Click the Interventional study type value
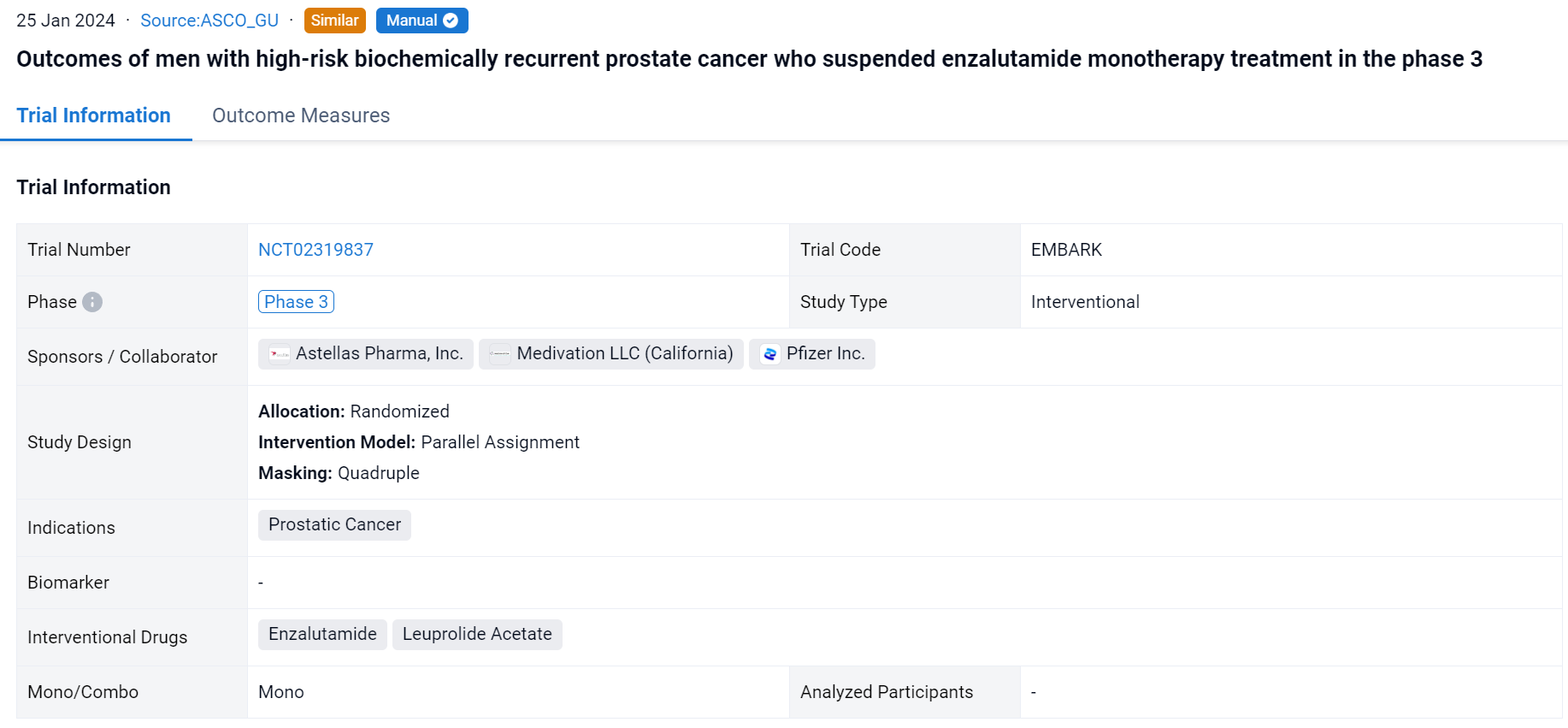The height and width of the screenshot is (728, 1568). [x=1085, y=302]
